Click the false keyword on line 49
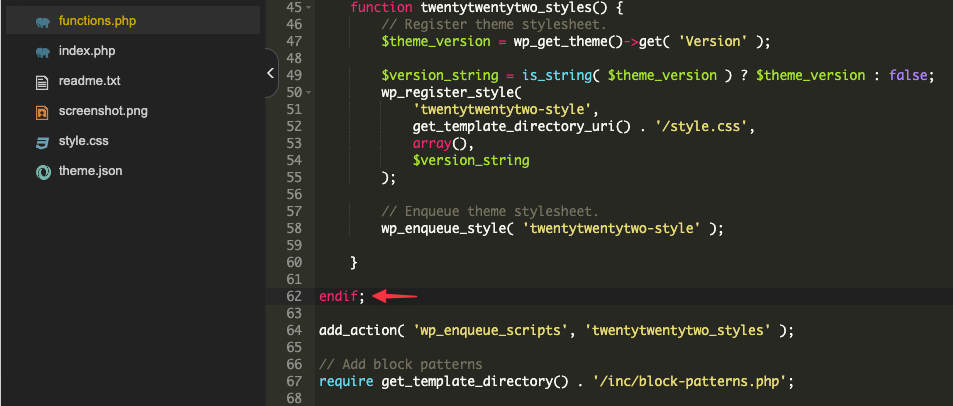Screen dimensions: 953x406 907,75
